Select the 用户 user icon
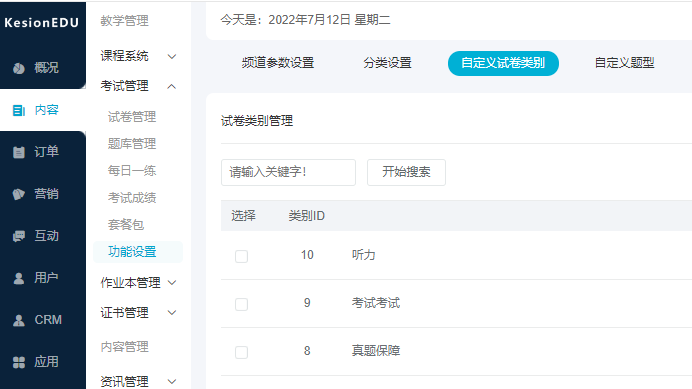The width and height of the screenshot is (692, 389). click(x=19, y=278)
